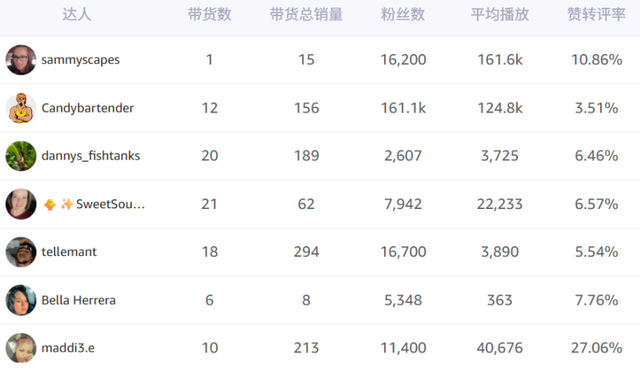
Task: Click the chick emoji before SweetSou
Action: click(50, 204)
